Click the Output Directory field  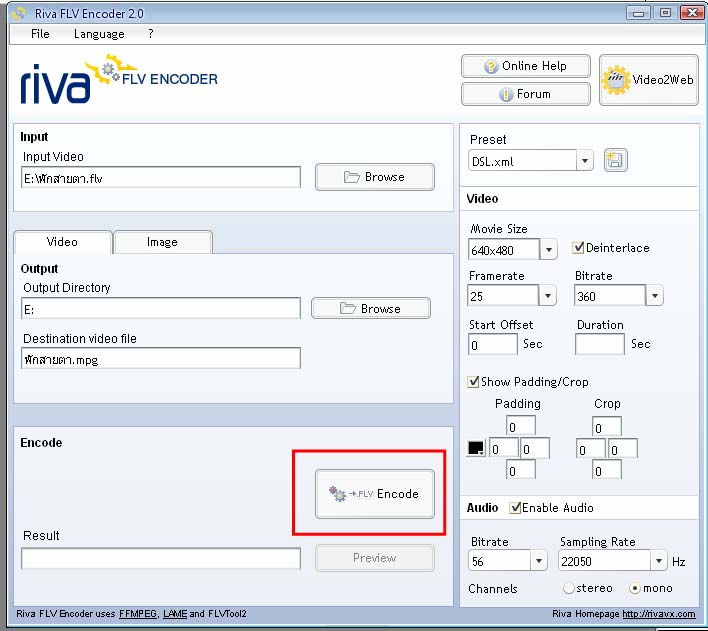(x=161, y=308)
